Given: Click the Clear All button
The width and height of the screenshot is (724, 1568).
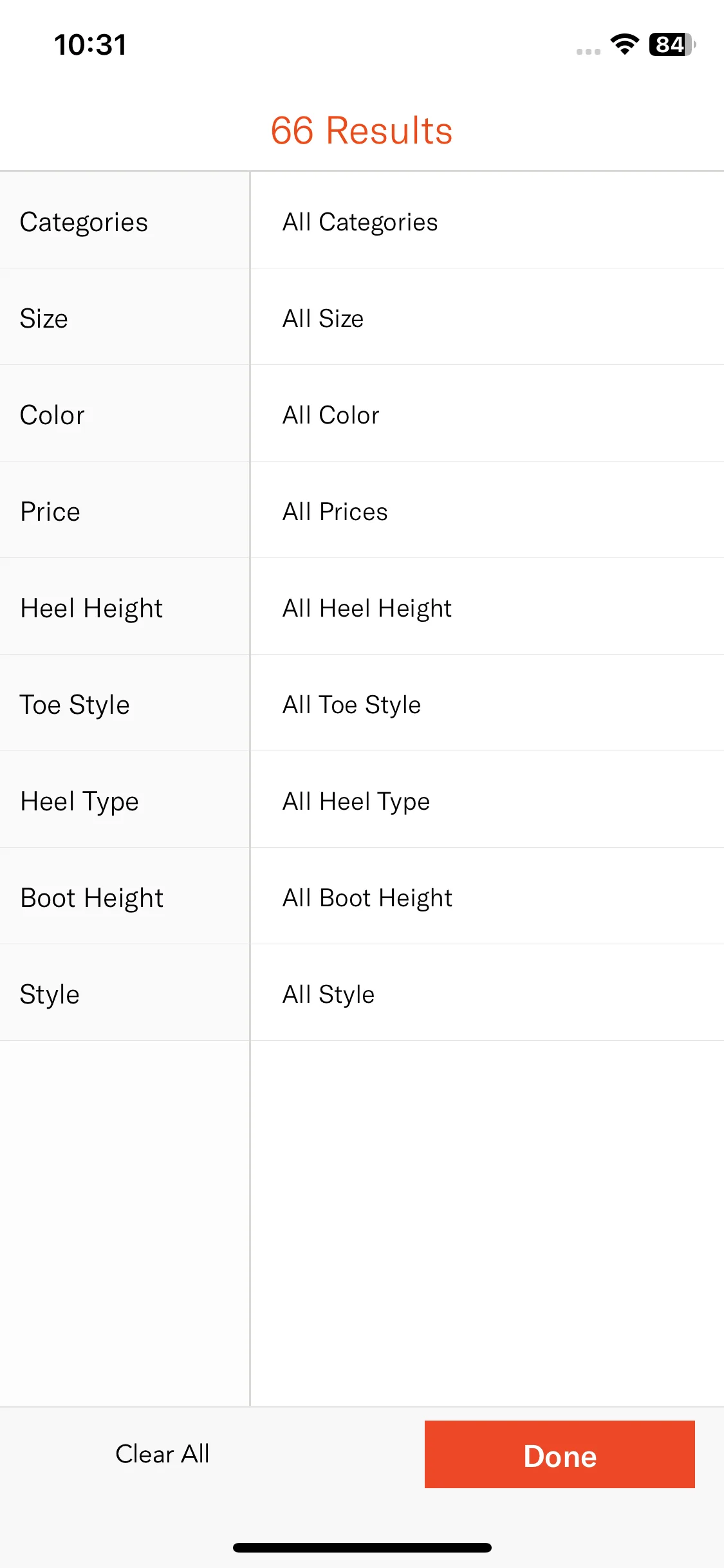Looking at the screenshot, I should pos(162,1454).
